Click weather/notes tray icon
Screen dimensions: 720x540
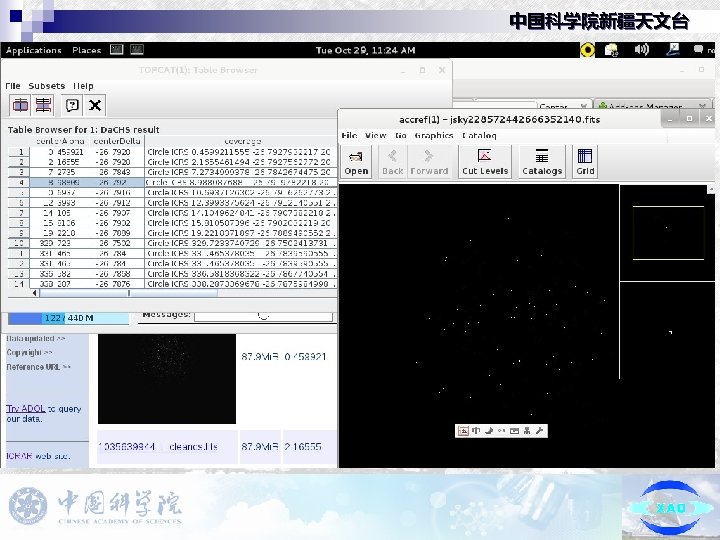(x=612, y=50)
